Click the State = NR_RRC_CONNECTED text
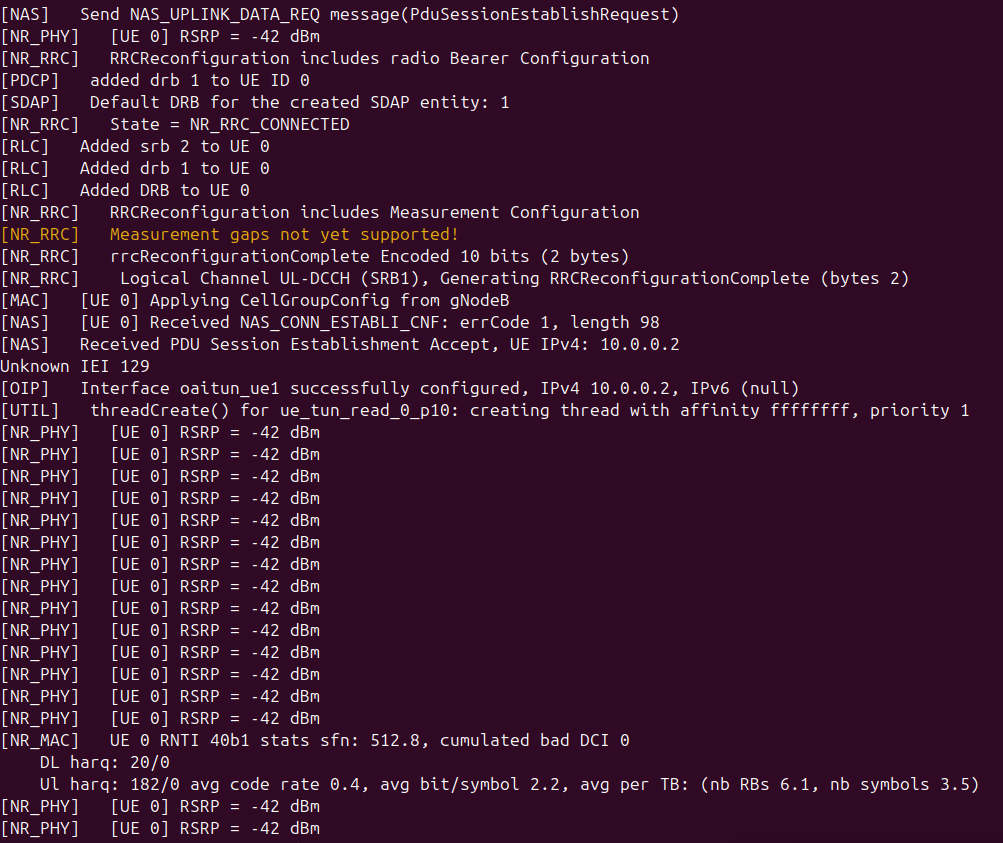Image resolution: width=1003 pixels, height=843 pixels. (230, 125)
